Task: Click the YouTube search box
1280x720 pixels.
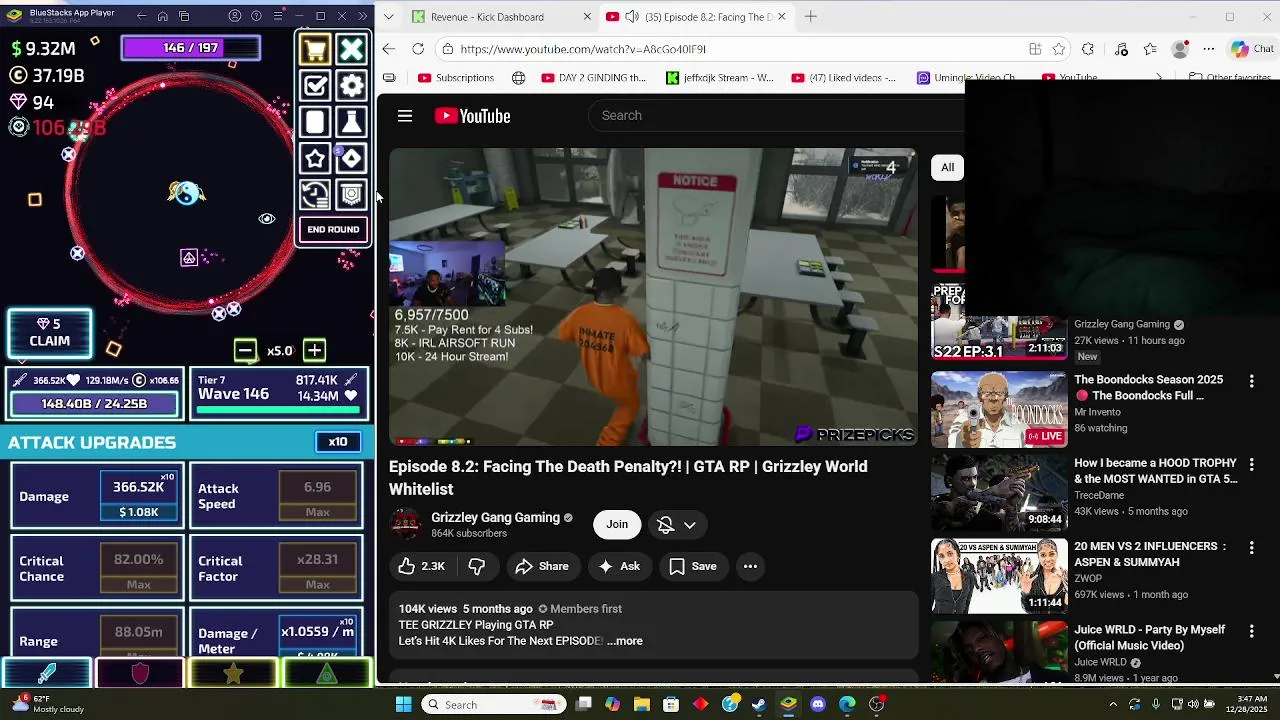Action: 775,116
